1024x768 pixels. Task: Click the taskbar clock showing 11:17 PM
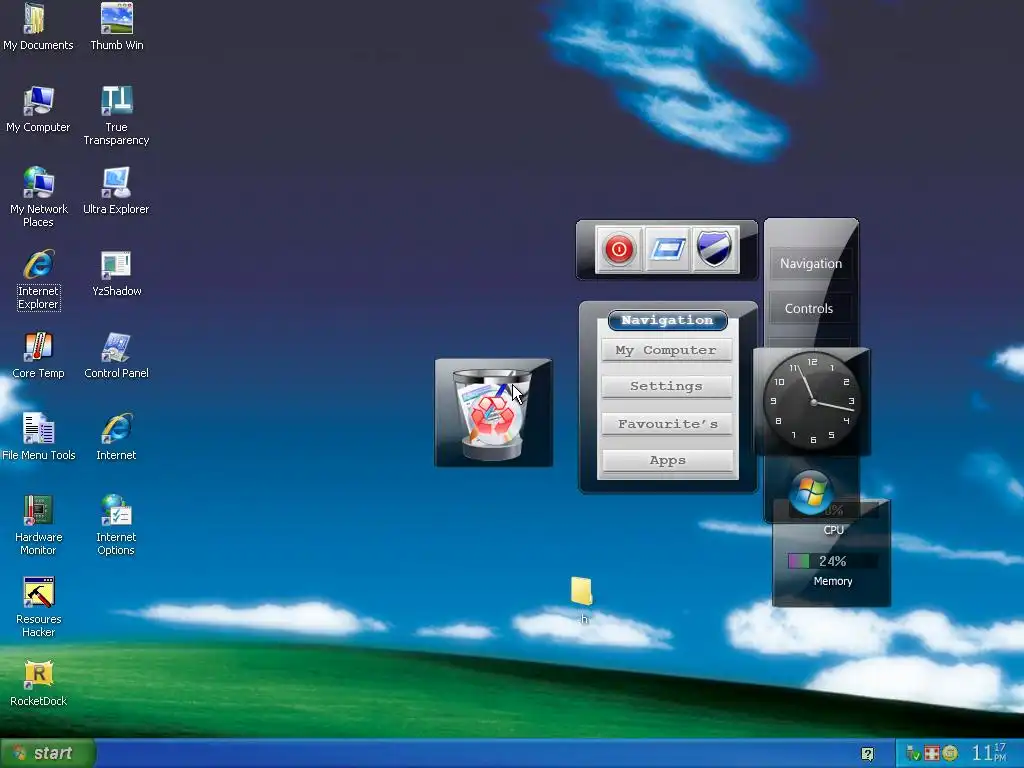pos(989,753)
